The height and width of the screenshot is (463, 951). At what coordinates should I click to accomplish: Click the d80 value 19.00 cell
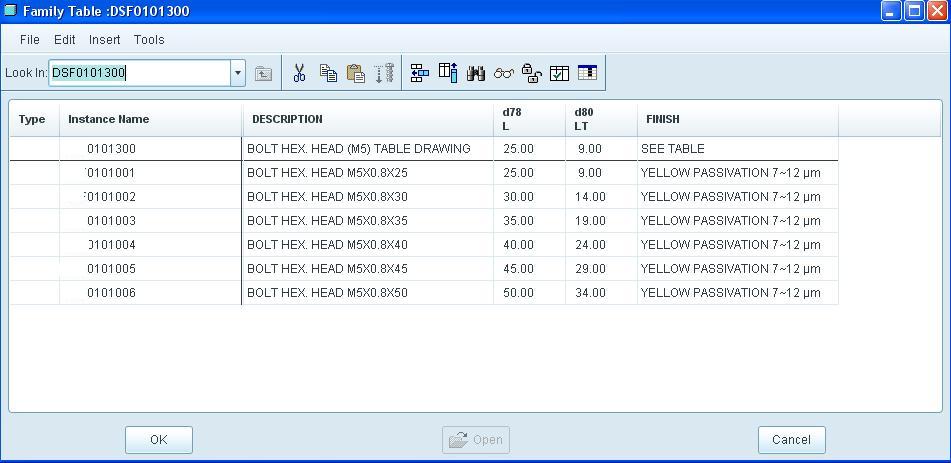602,221
